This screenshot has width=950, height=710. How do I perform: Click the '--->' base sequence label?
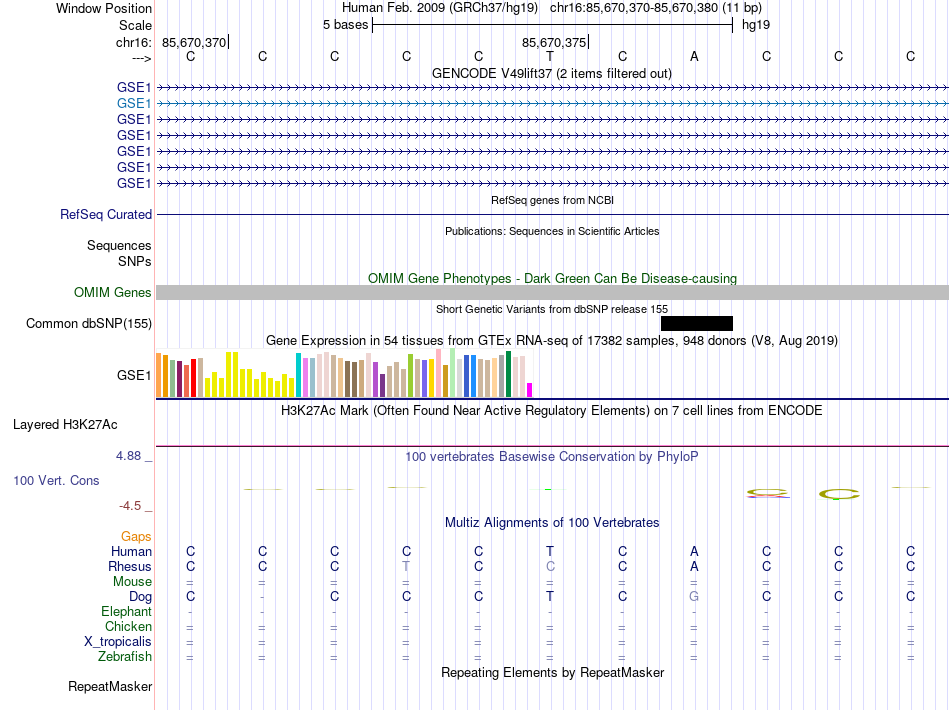(141, 58)
